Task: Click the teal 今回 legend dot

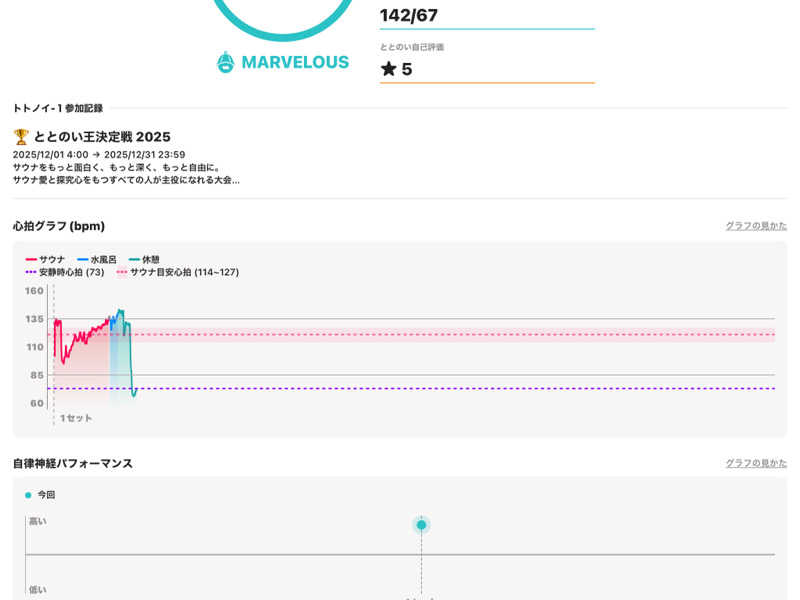Action: pyautogui.click(x=28, y=495)
